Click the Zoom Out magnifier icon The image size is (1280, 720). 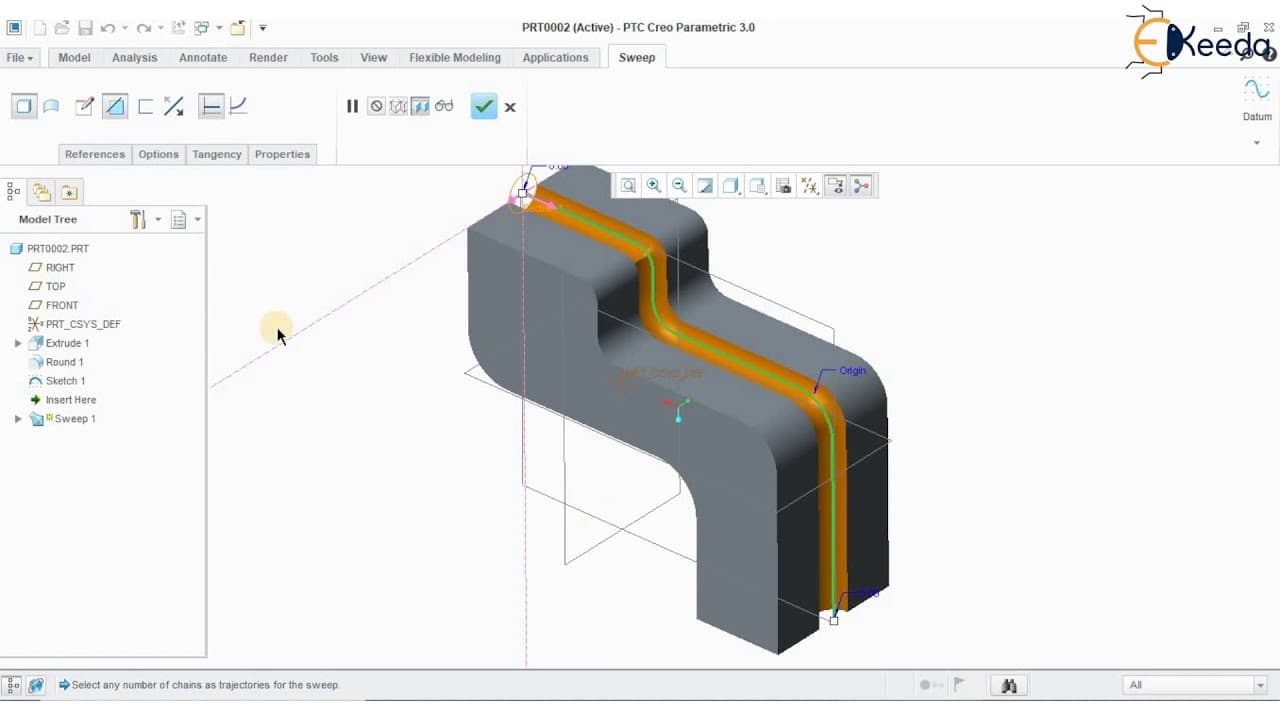(680, 185)
